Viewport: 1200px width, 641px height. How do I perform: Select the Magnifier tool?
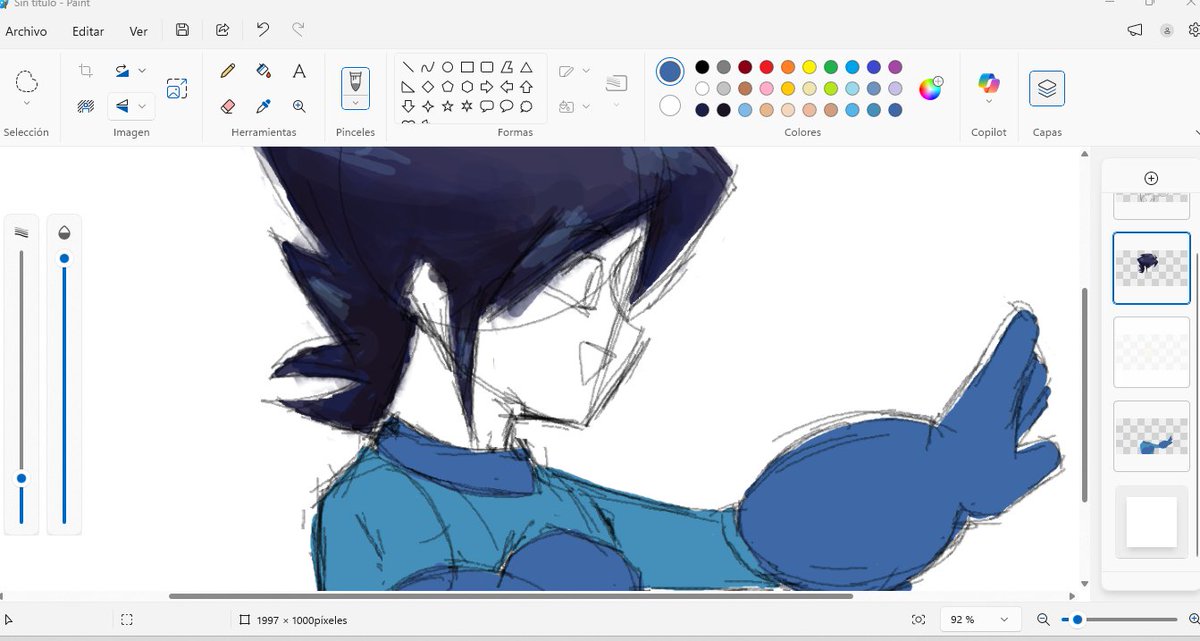[299, 105]
